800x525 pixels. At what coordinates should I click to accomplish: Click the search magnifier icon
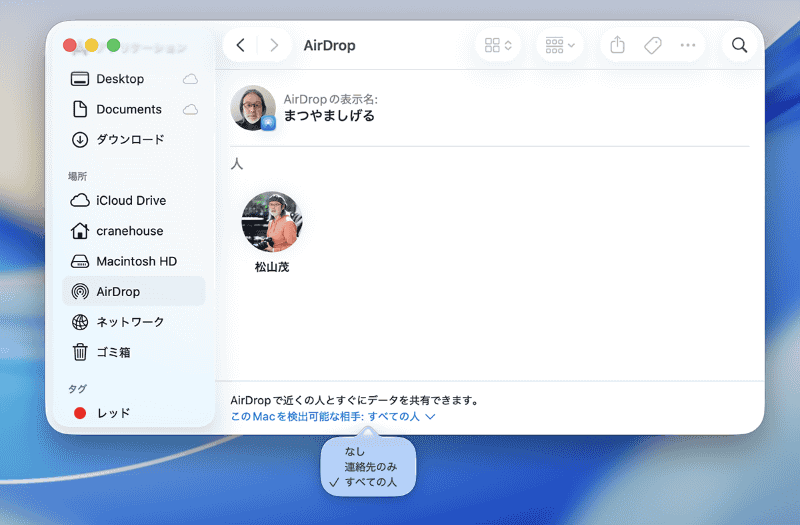(739, 45)
